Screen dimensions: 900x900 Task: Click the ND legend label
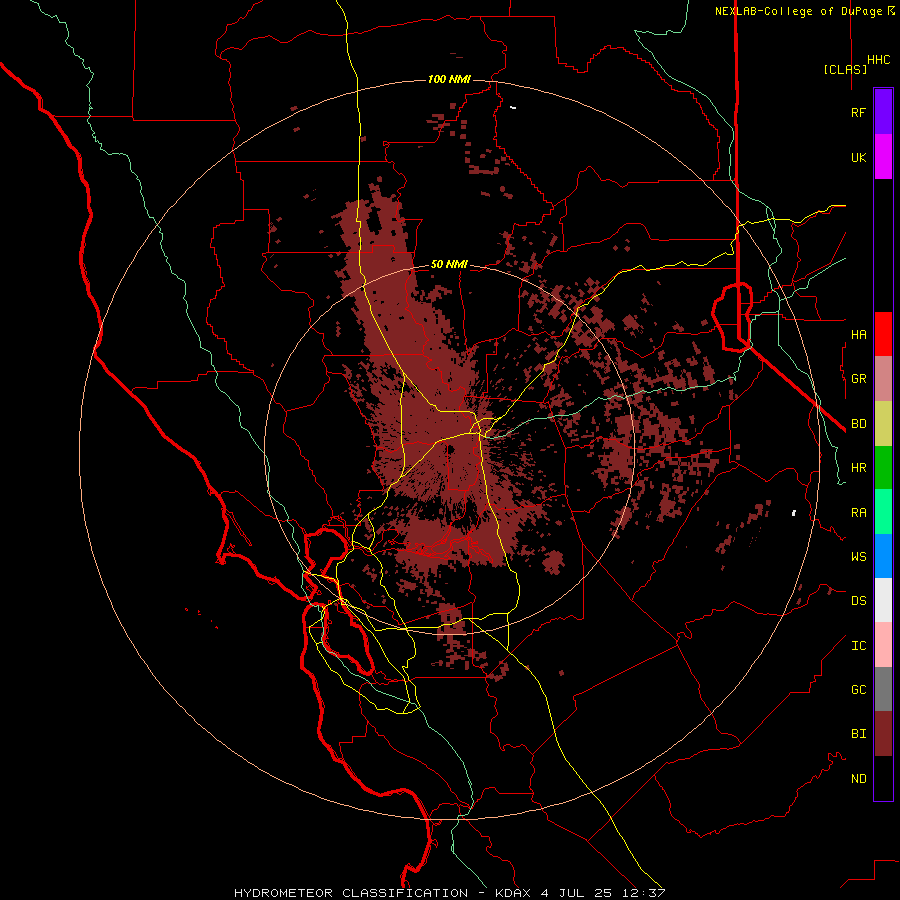coord(858,778)
